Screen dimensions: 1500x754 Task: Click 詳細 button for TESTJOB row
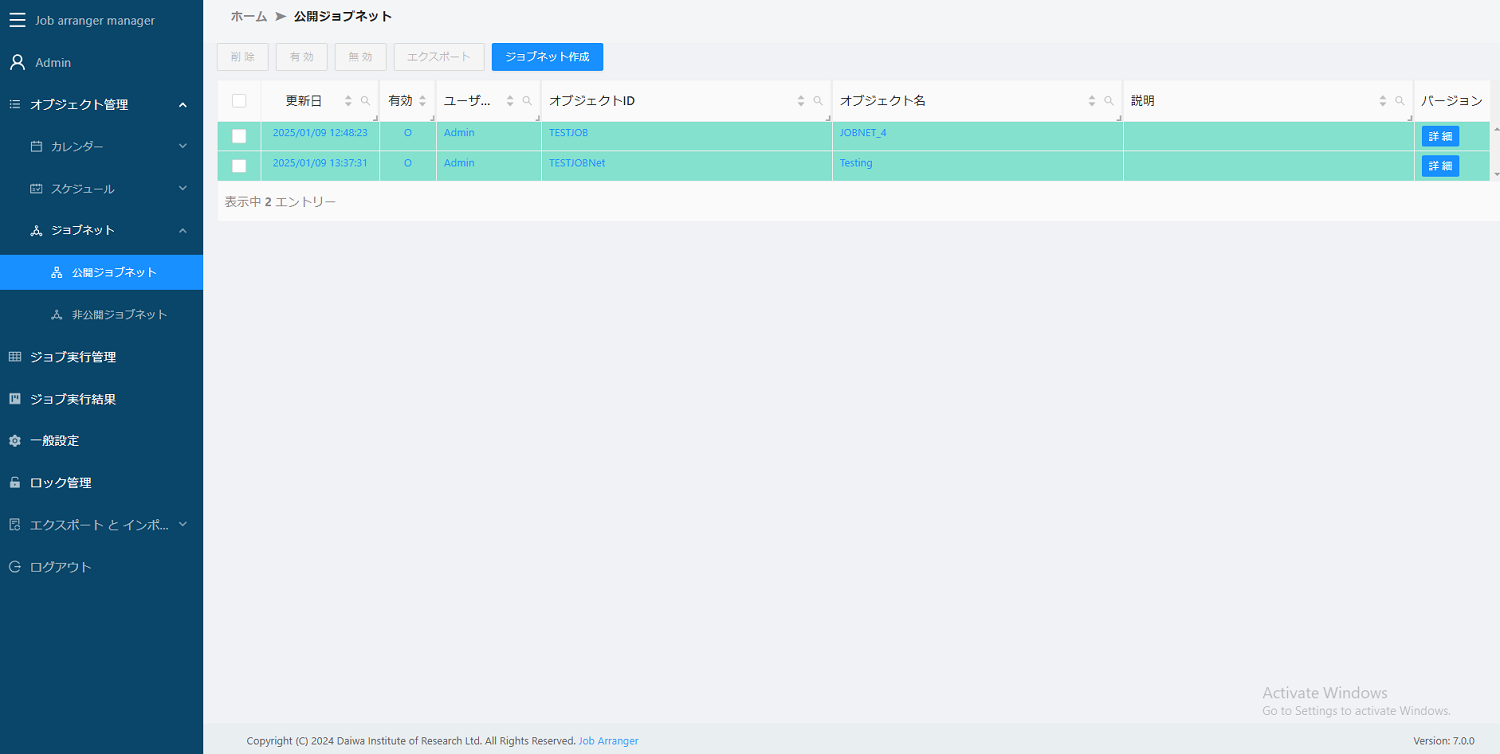tap(1440, 136)
